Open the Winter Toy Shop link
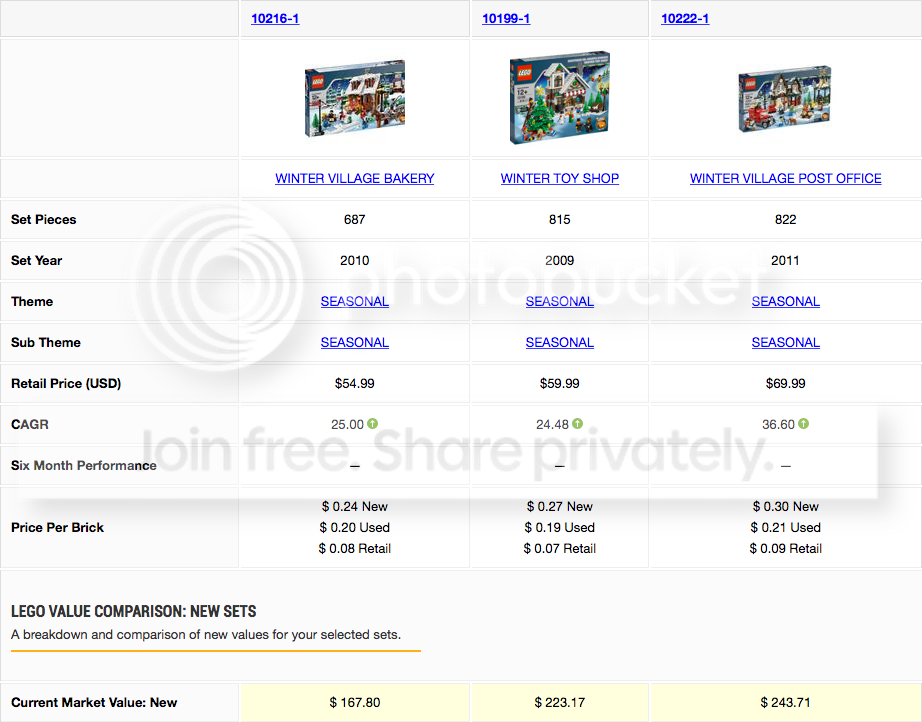This screenshot has width=922, height=722. point(560,178)
